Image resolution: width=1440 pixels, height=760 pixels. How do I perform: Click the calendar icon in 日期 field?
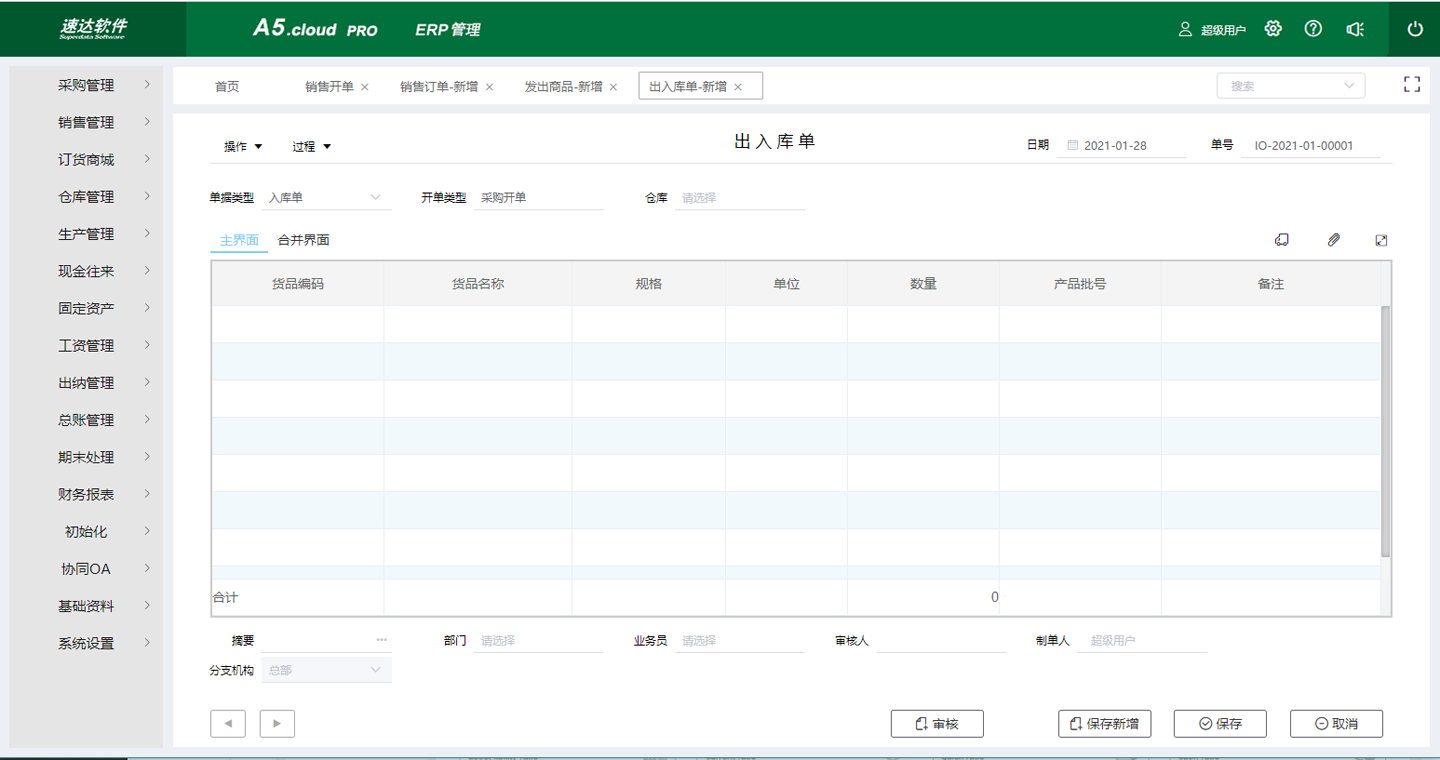pyautogui.click(x=1073, y=145)
